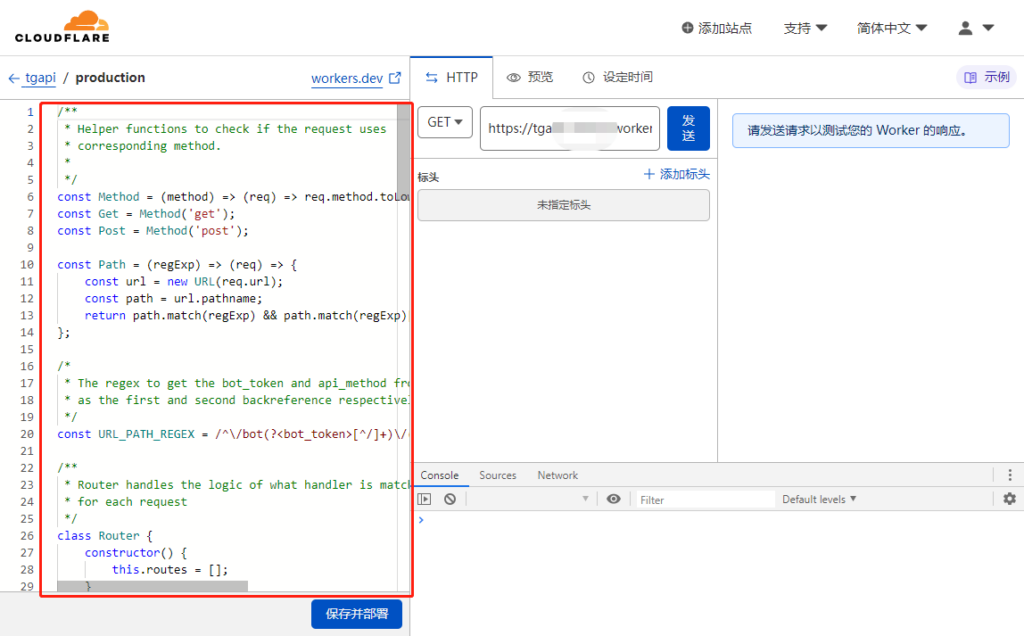The width and height of the screenshot is (1024, 636).
Task: Click the 保存并部署 button
Action: (x=356, y=614)
